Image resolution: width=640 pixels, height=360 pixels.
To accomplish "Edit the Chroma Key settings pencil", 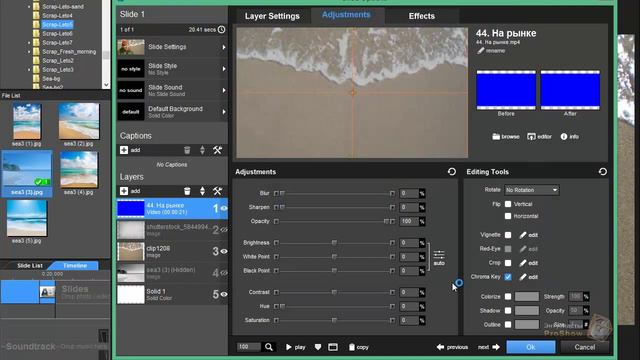I will [529, 277].
